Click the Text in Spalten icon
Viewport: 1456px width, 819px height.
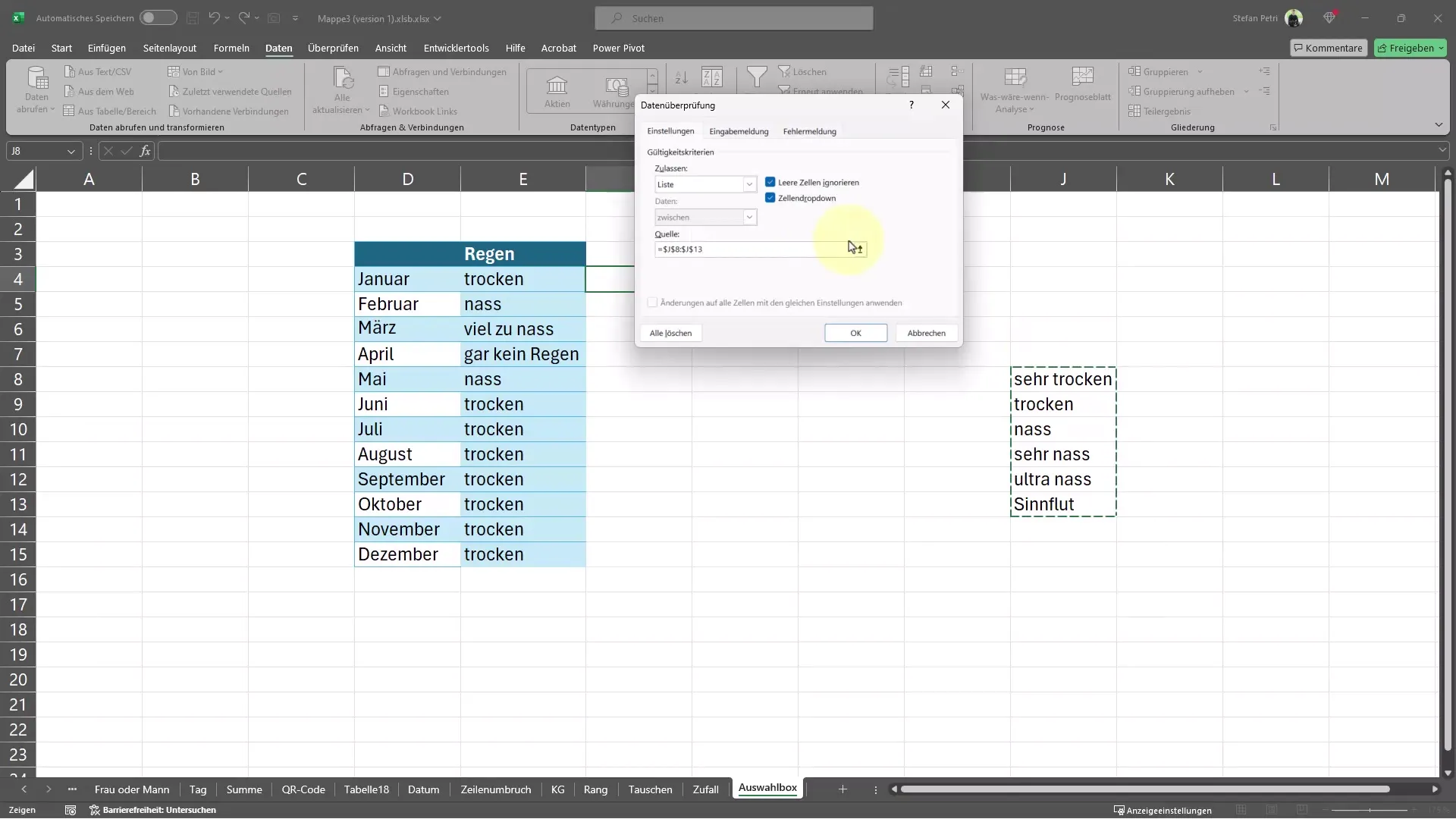899,77
